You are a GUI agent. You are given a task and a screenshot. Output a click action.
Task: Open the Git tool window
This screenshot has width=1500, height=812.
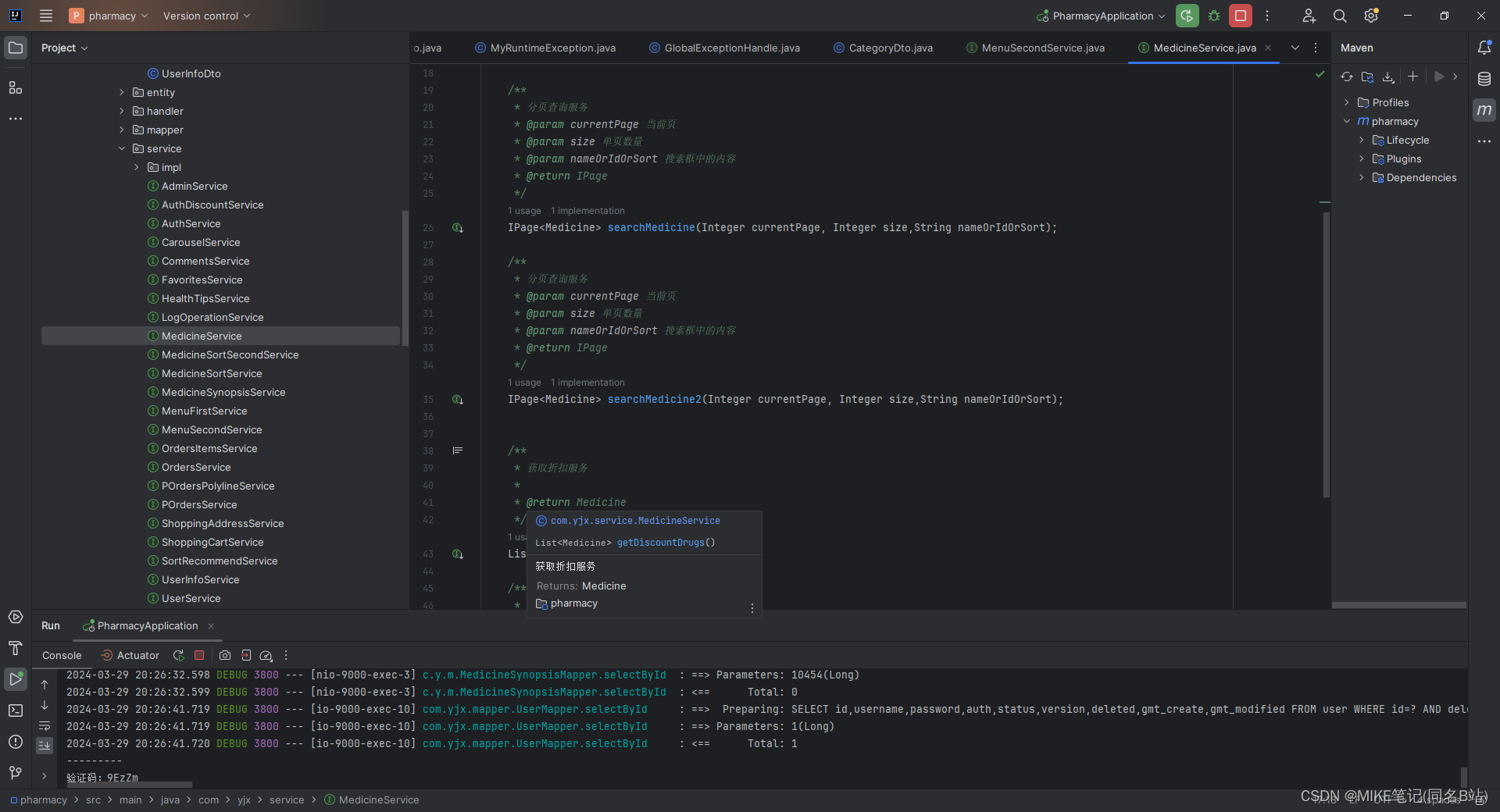pos(16,773)
